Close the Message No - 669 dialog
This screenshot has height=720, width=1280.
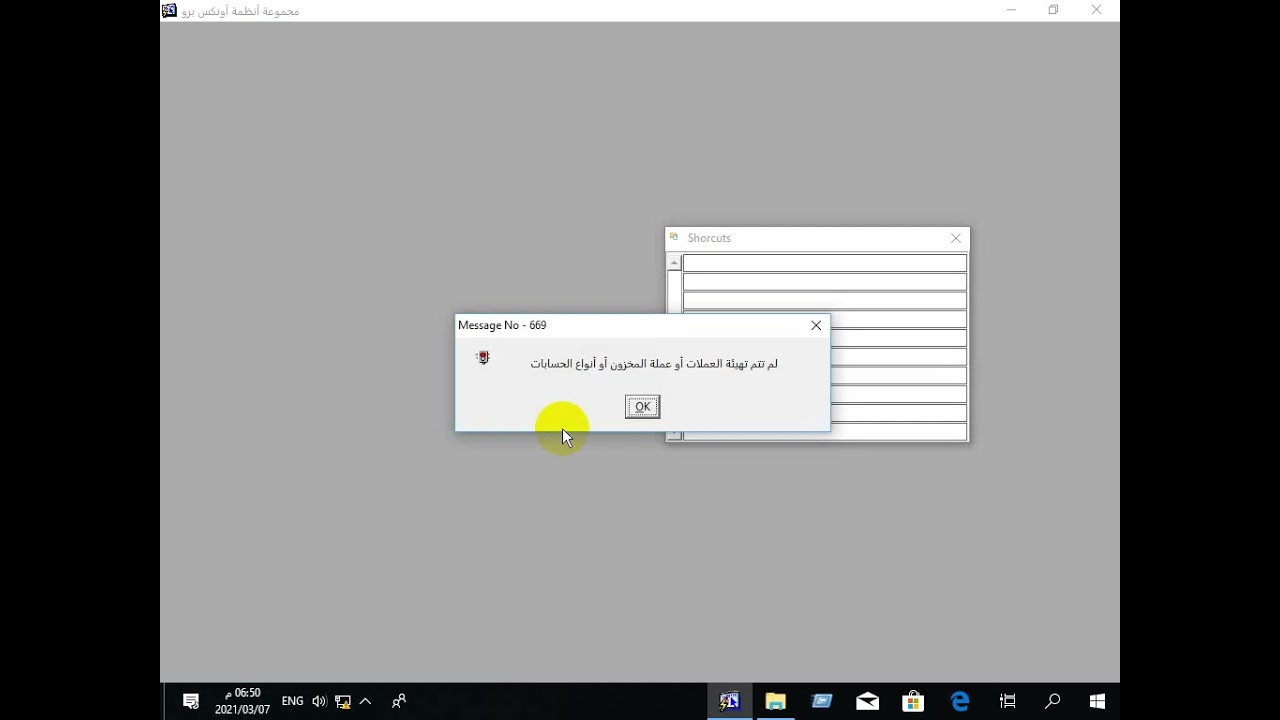(x=816, y=325)
